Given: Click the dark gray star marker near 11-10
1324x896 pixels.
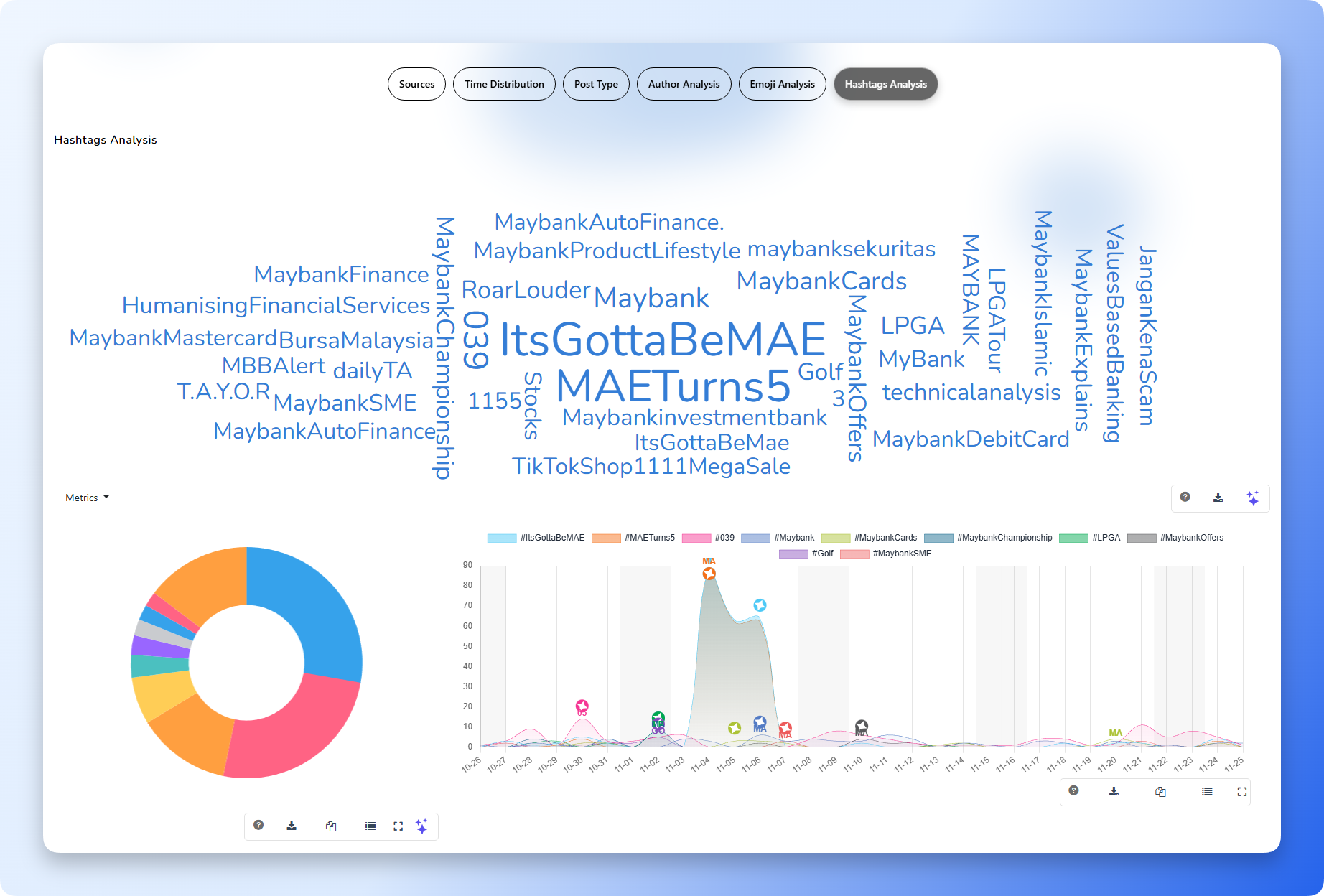Looking at the screenshot, I should 862,726.
